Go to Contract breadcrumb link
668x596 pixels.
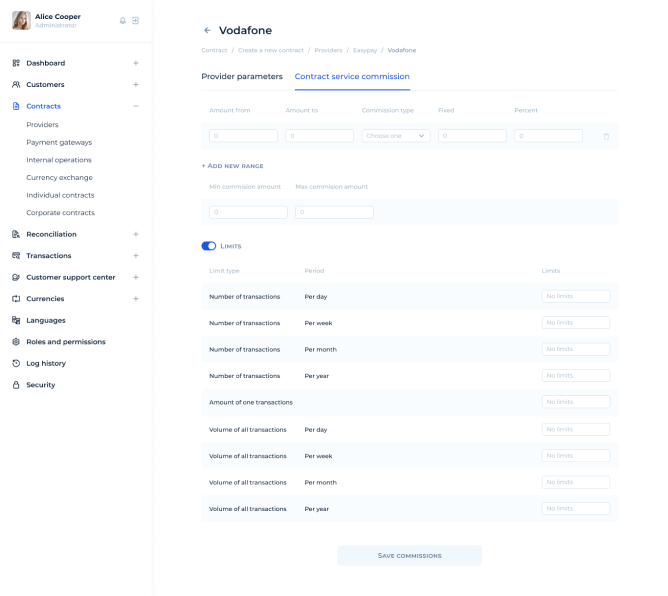(x=214, y=50)
